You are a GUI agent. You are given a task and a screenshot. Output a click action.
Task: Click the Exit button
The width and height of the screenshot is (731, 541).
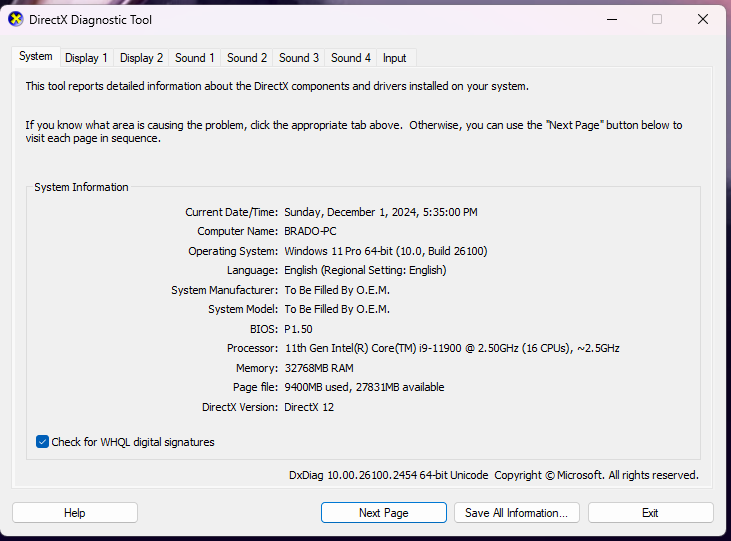point(650,513)
